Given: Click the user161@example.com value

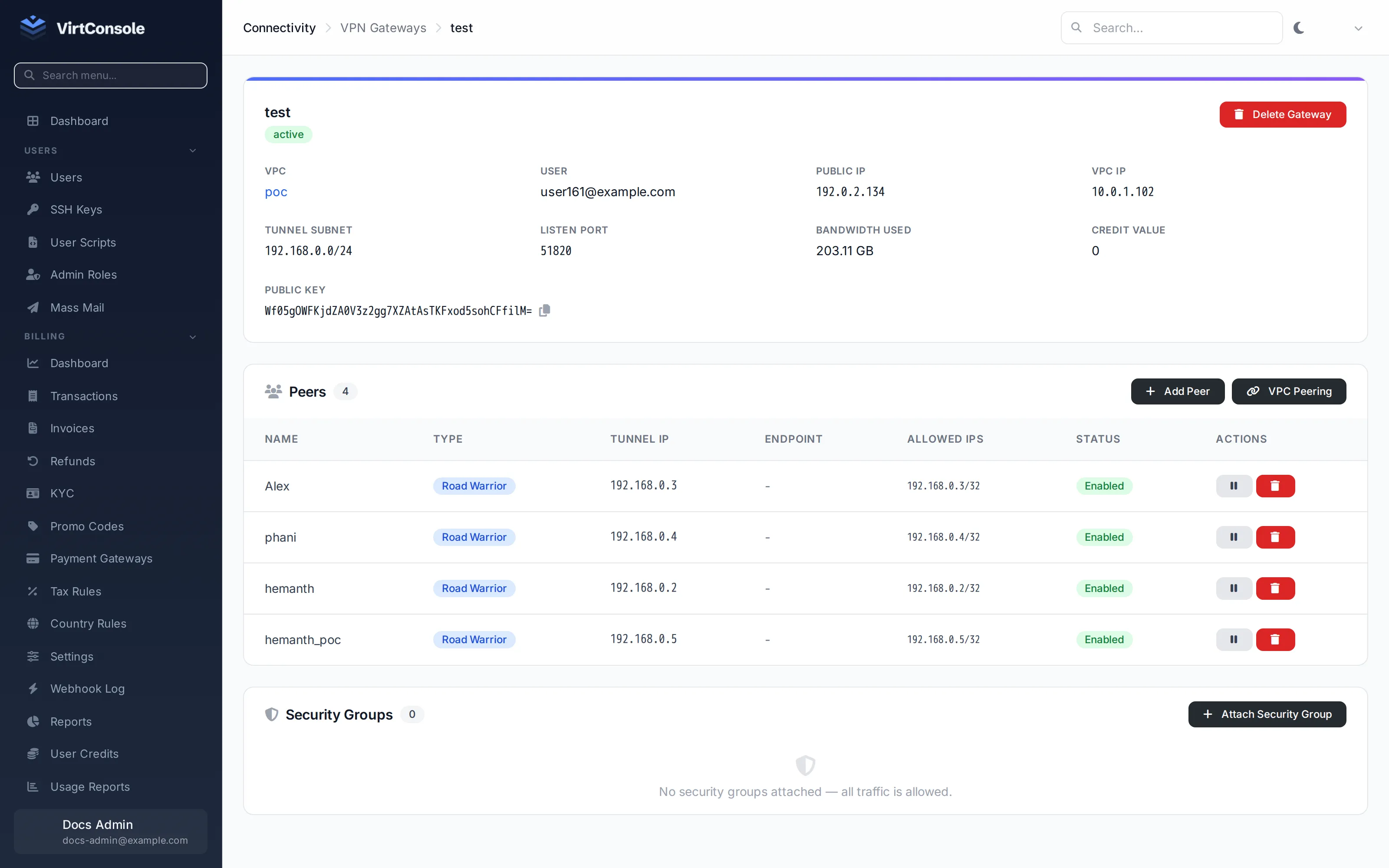Looking at the screenshot, I should pos(607,192).
